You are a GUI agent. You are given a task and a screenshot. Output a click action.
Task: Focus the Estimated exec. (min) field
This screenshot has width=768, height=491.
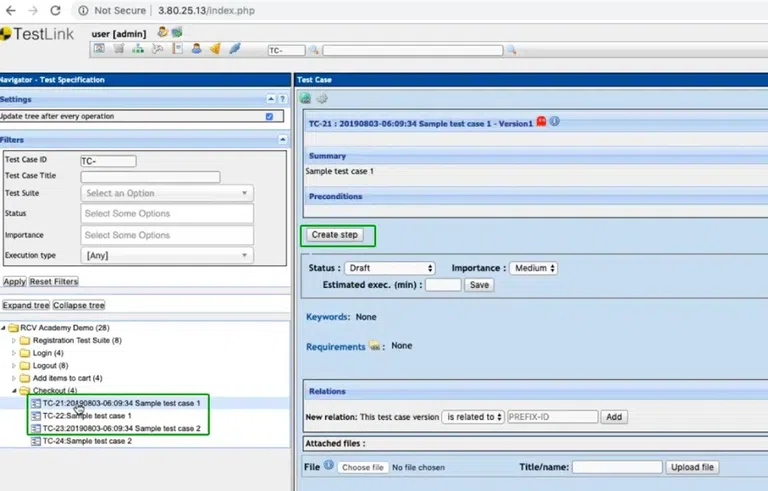[443, 285]
